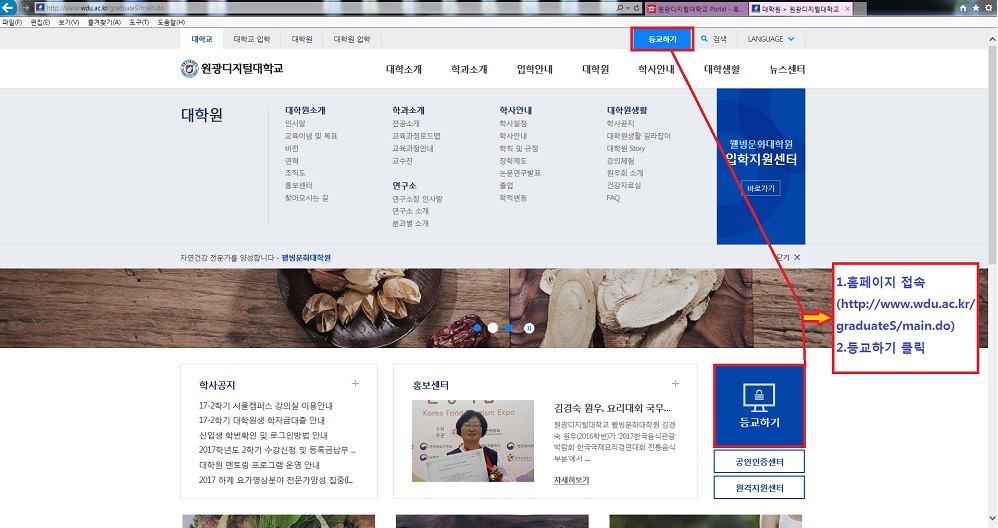Screen dimensions: 998x528
Task: Switch to the 원광디지털대학교 Portal browser tab
Action: [695, 9]
